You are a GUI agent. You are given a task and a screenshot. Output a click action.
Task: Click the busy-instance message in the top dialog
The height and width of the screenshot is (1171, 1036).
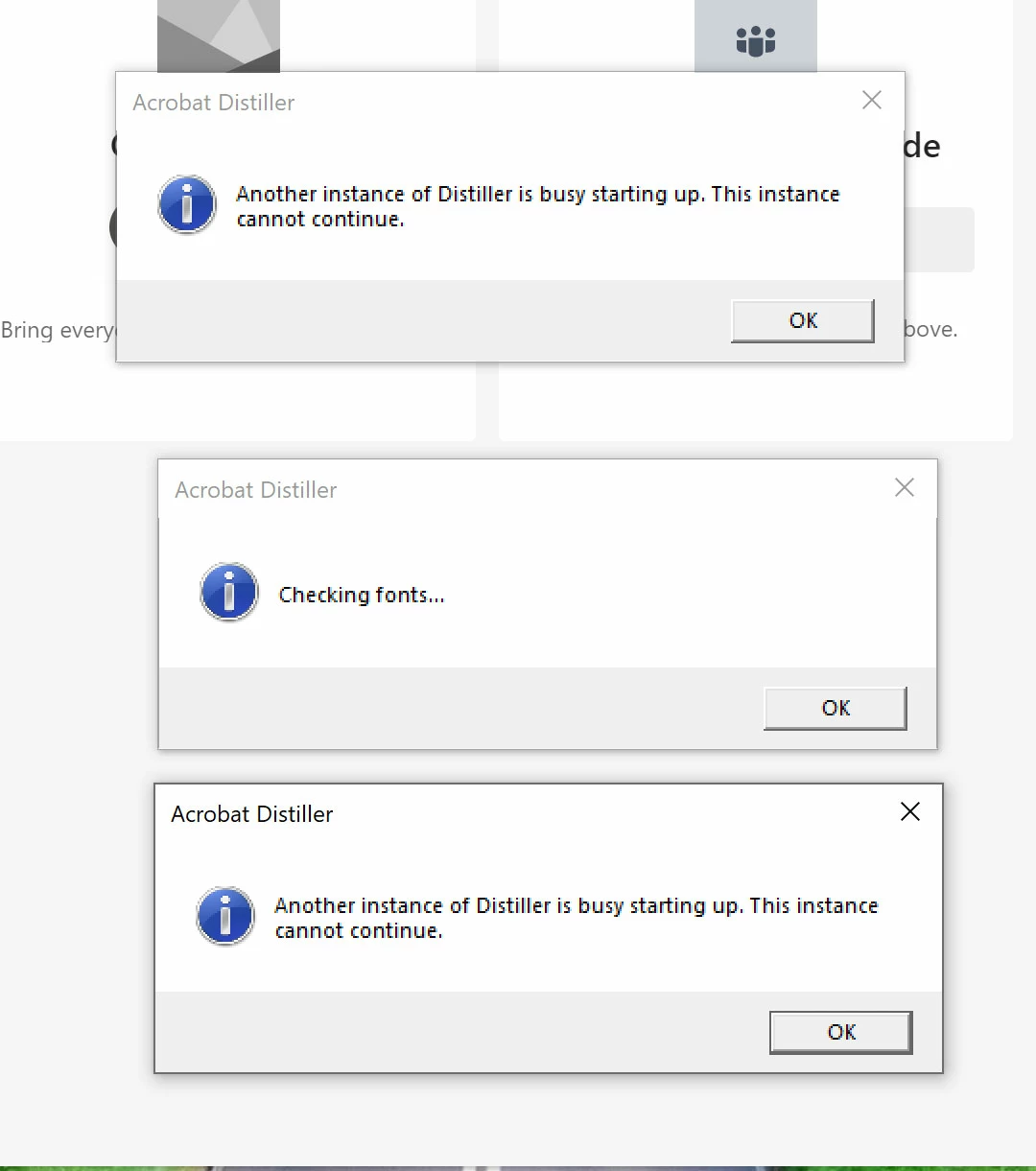tap(538, 206)
